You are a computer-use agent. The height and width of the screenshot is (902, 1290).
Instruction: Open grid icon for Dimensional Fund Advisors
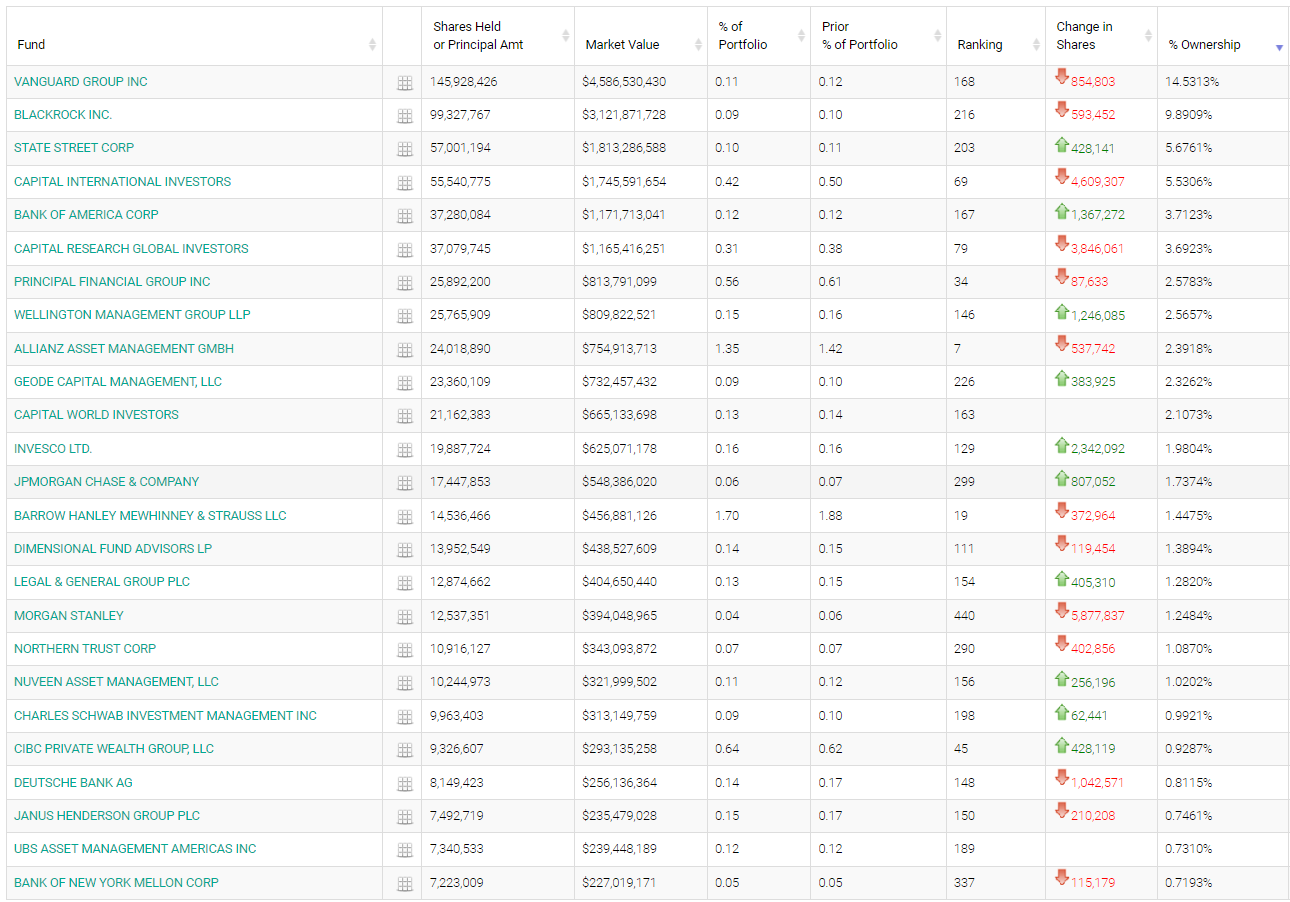coord(404,551)
